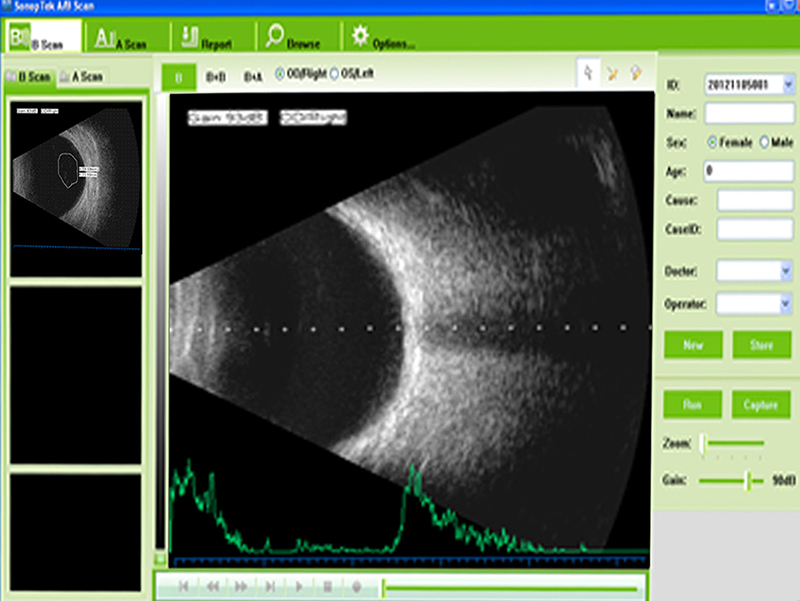Choose Male for Sex
The height and width of the screenshot is (601, 800).
pos(765,142)
